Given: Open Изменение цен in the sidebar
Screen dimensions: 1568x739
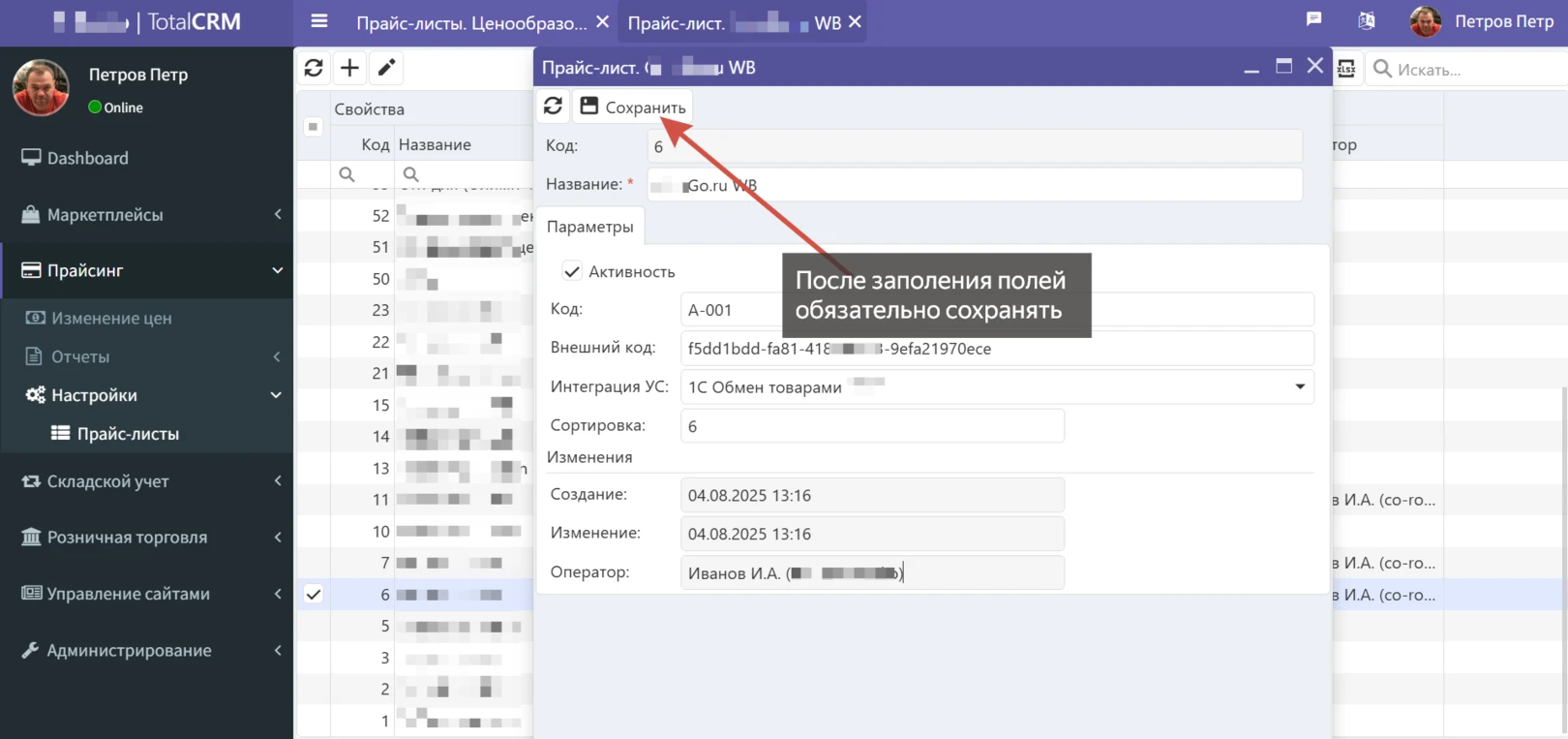Looking at the screenshot, I should 111,318.
